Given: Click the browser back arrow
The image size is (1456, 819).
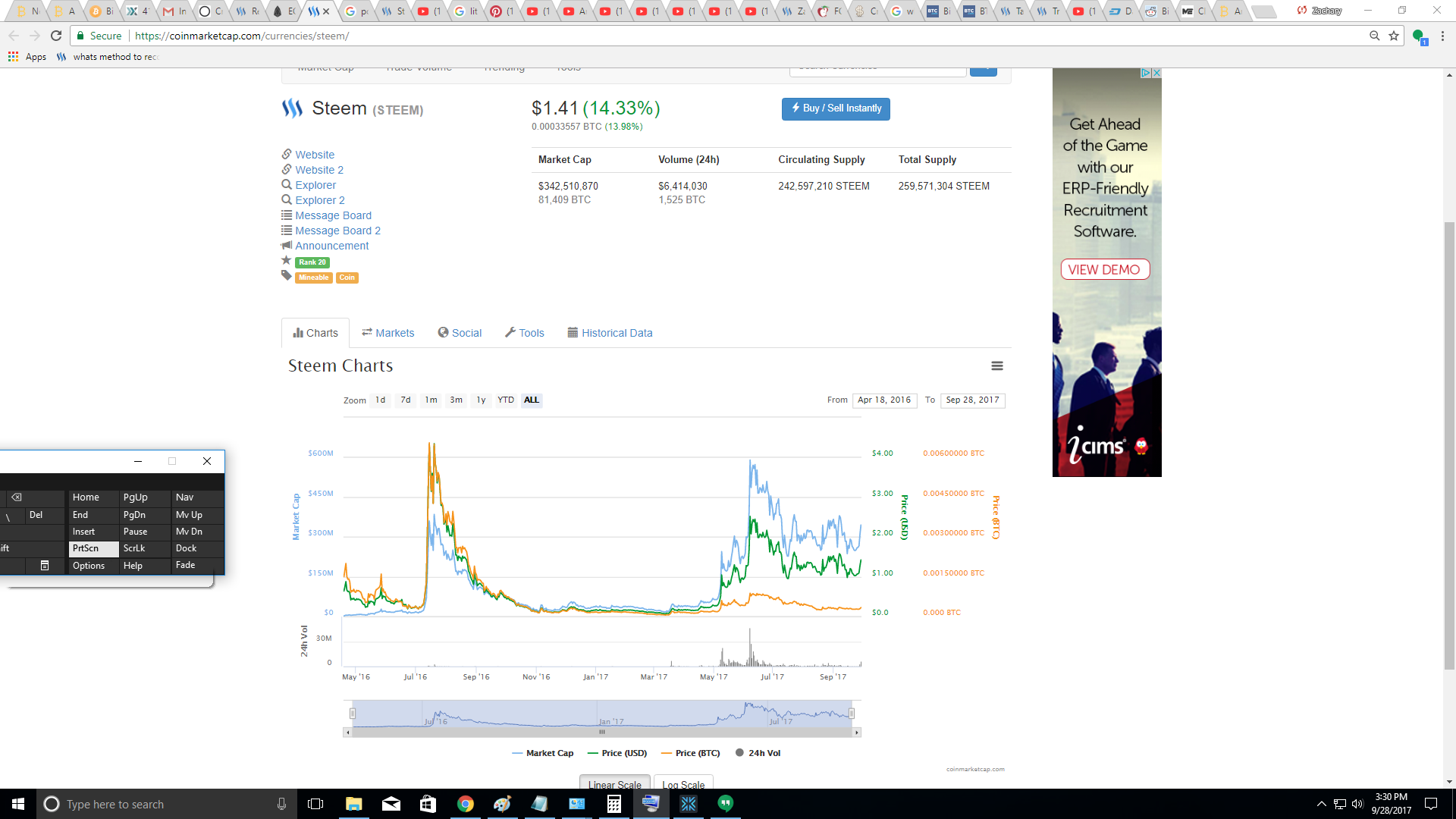Looking at the screenshot, I should (14, 36).
